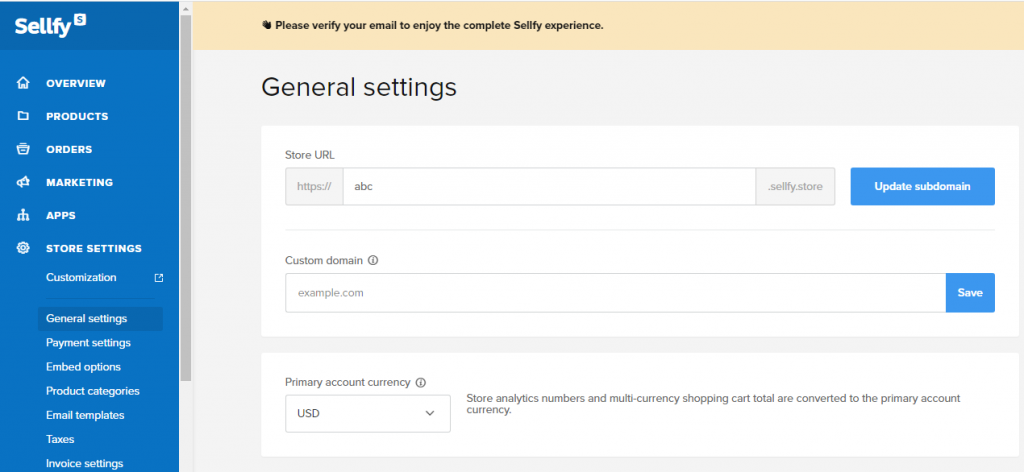
Task: Open the Apps menu item
Action: [x=61, y=215]
